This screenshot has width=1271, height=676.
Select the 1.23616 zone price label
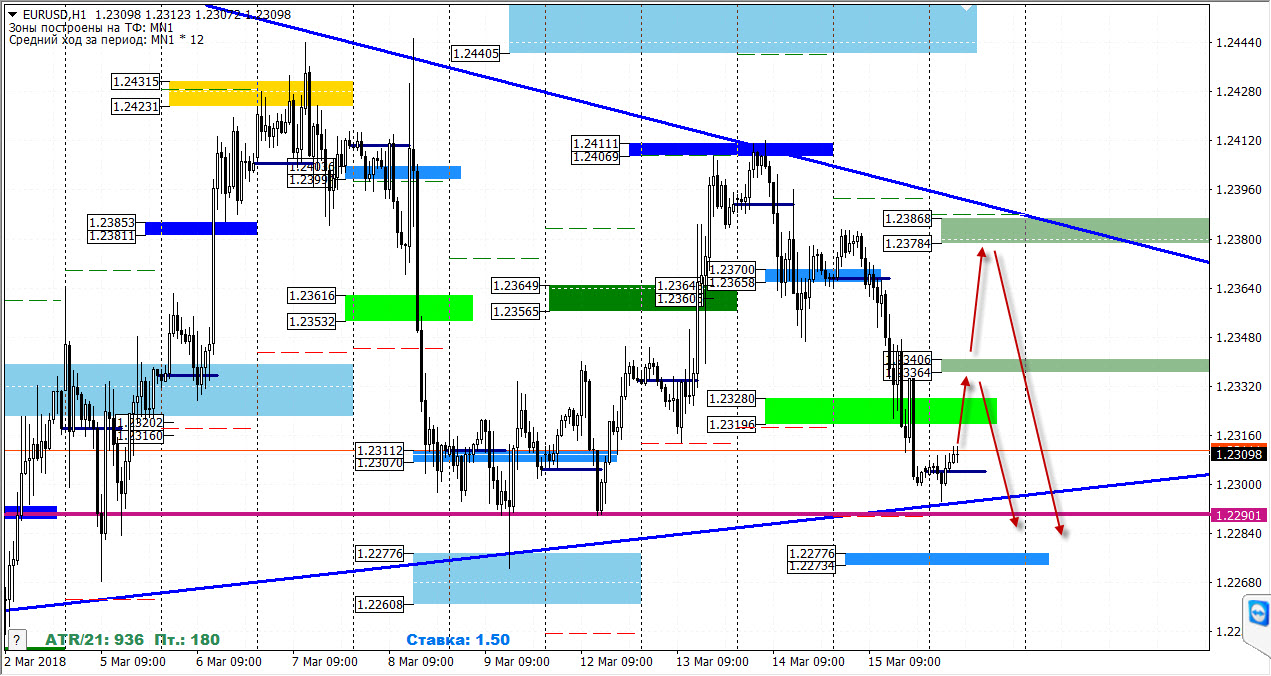point(312,296)
